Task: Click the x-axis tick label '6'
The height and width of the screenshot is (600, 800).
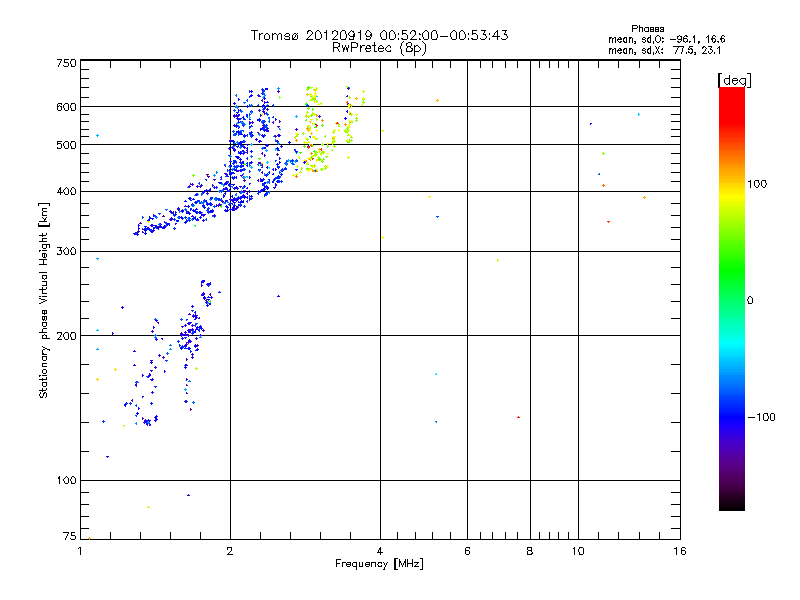Action: pos(467,551)
